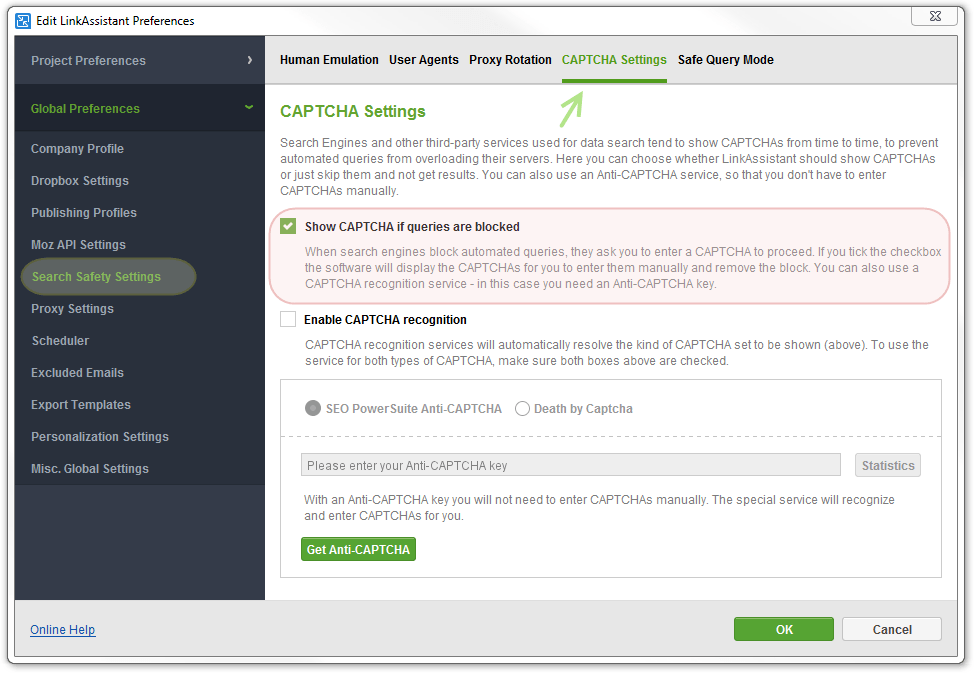Click the LinkAssistant app icon in title bar
This screenshot has height=674, width=975.
[x=23, y=20]
